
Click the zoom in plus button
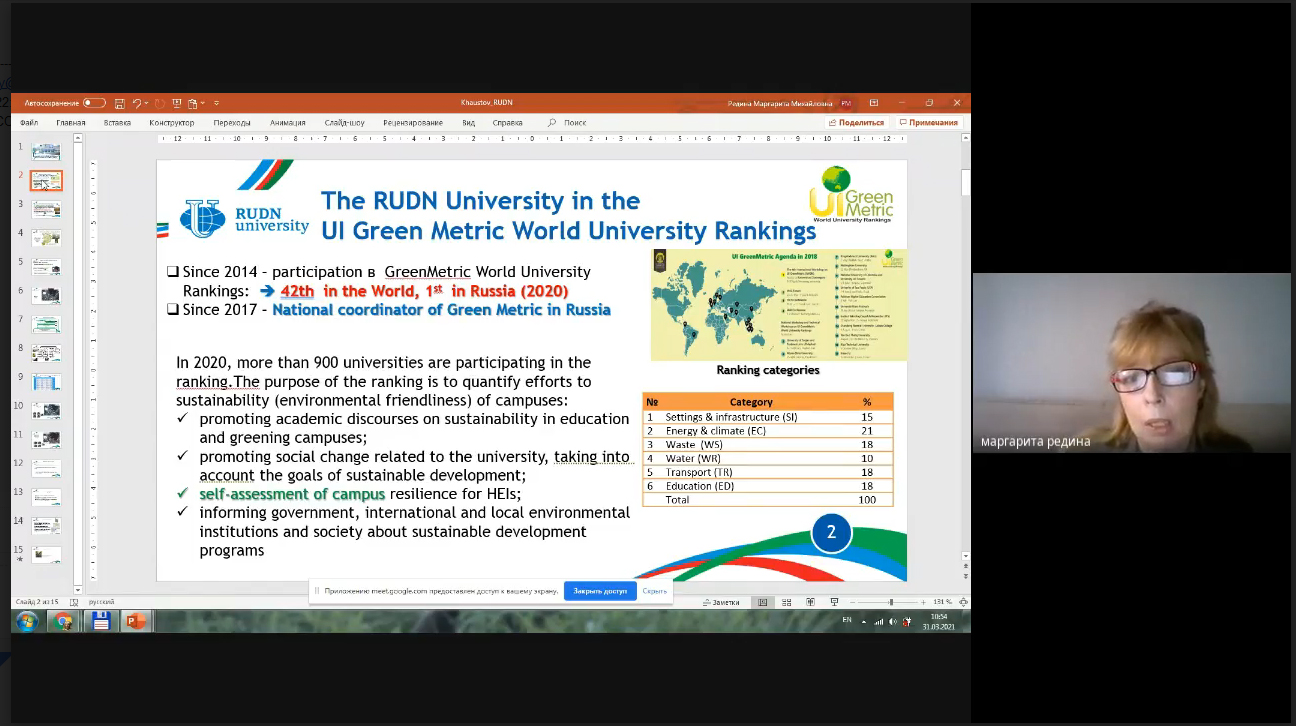[924, 602]
